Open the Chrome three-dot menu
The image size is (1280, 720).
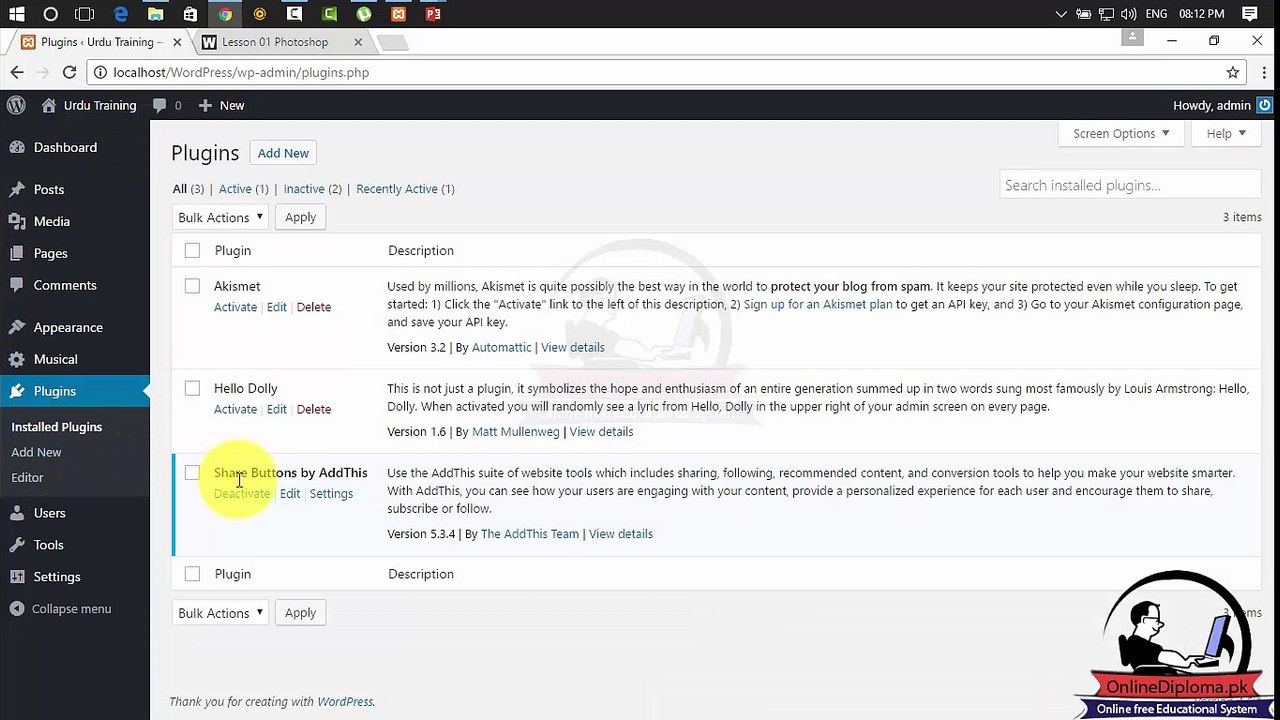pyautogui.click(x=1265, y=72)
